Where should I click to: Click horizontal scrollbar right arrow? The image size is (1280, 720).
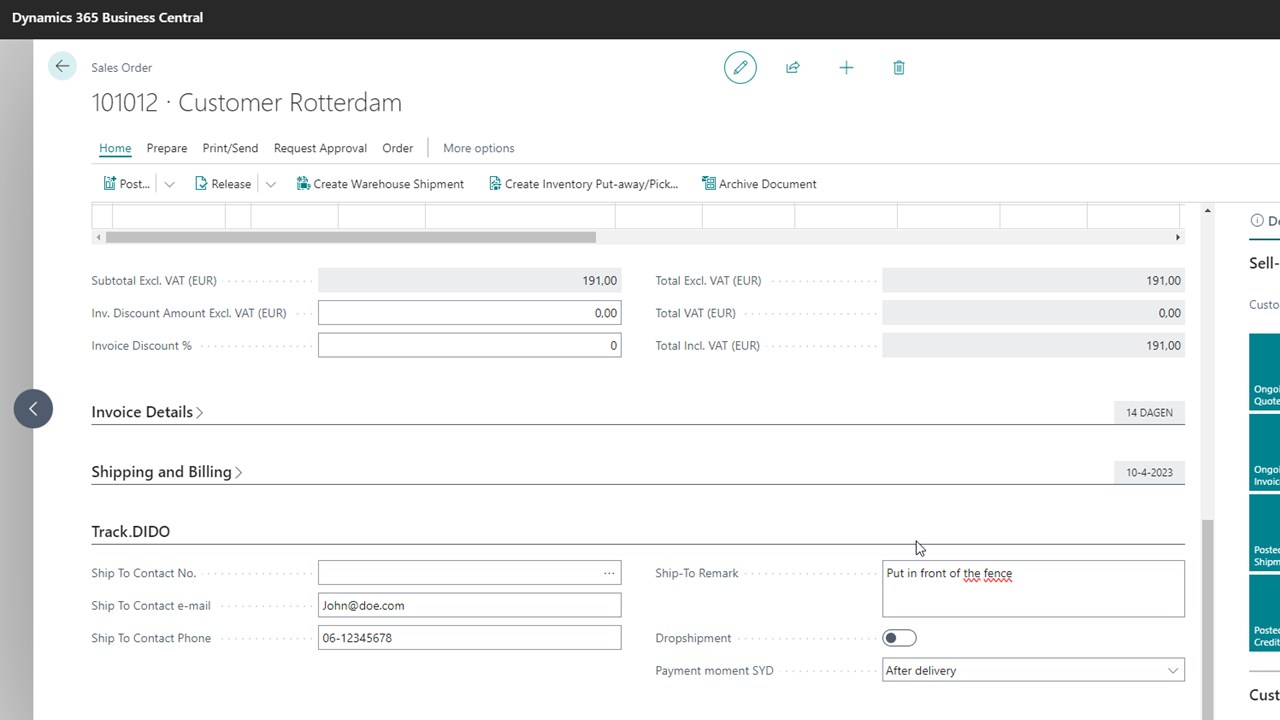point(1178,237)
